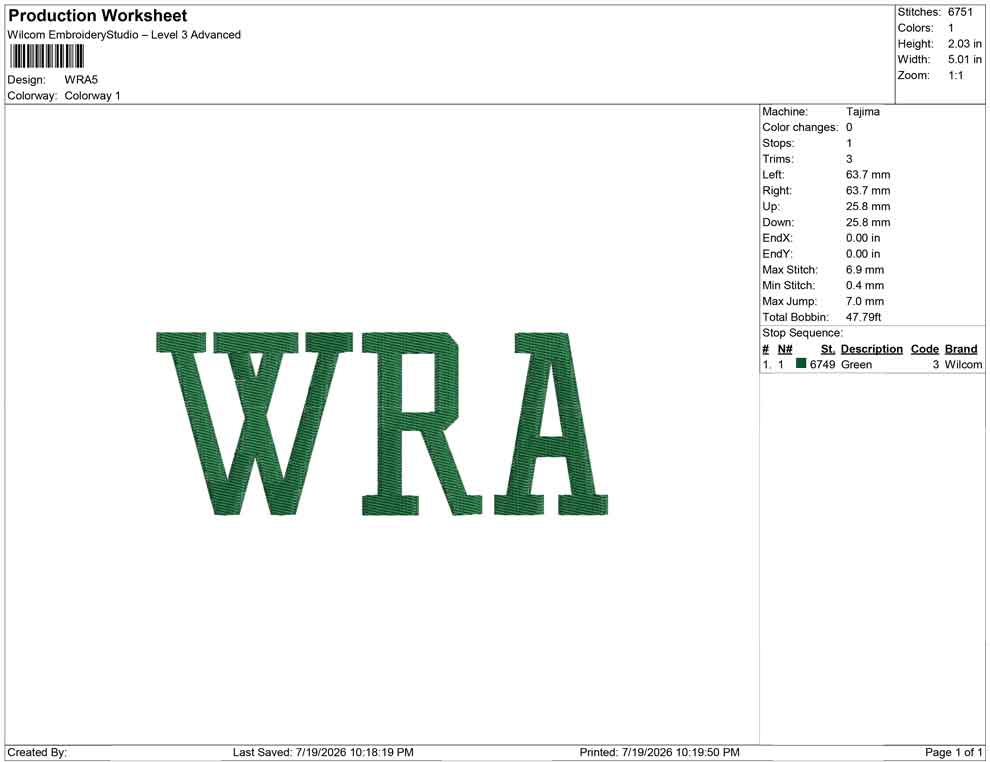Click the Zoom value "1:1"
The height and width of the screenshot is (762, 990).
(955, 75)
